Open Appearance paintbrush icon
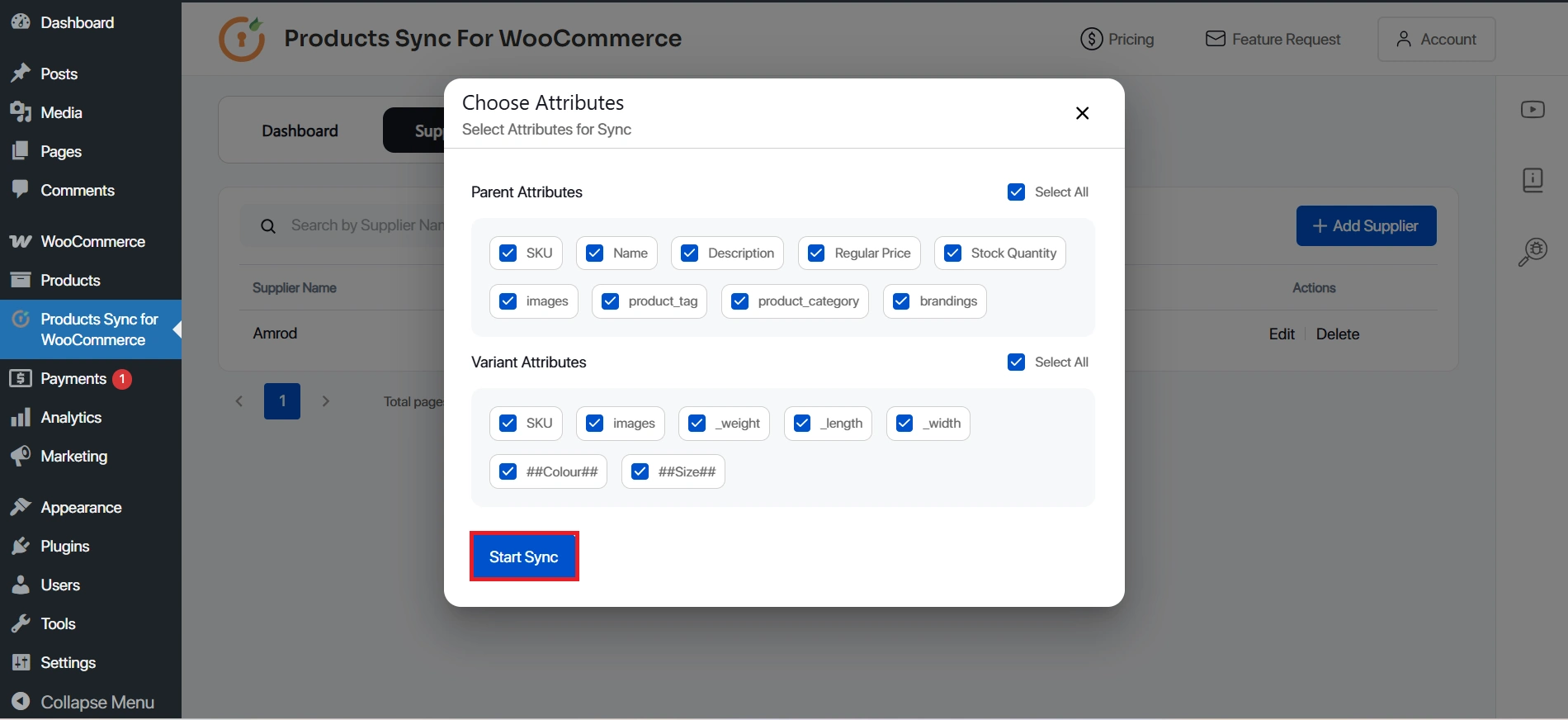1568x720 pixels. coord(21,507)
